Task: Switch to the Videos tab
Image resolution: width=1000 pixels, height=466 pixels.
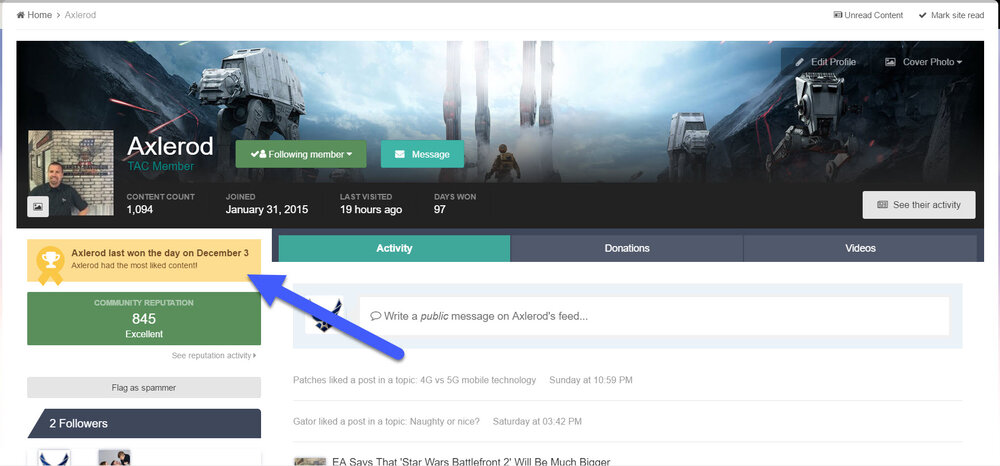Action: click(860, 248)
